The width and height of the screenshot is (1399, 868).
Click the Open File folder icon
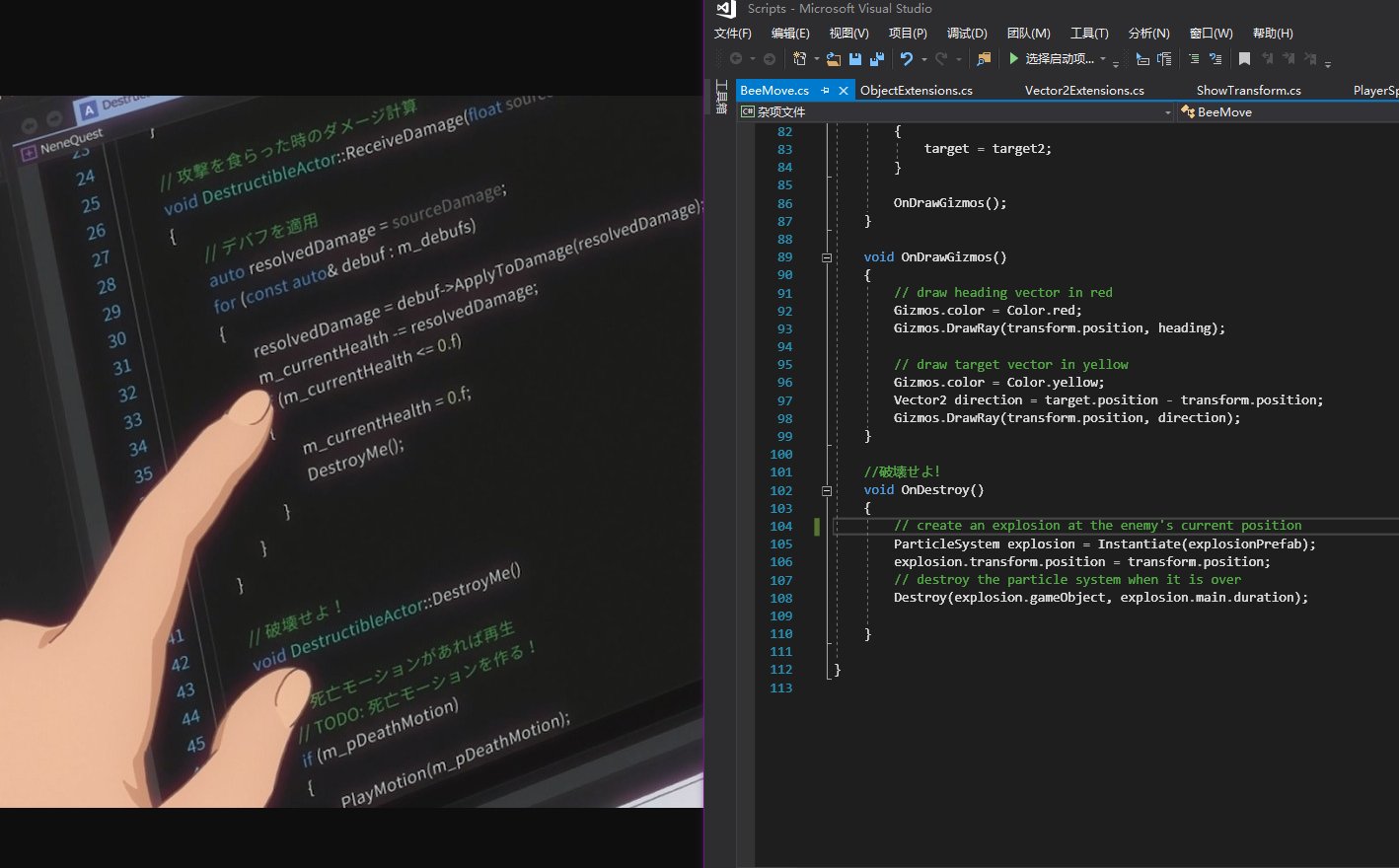[834, 59]
